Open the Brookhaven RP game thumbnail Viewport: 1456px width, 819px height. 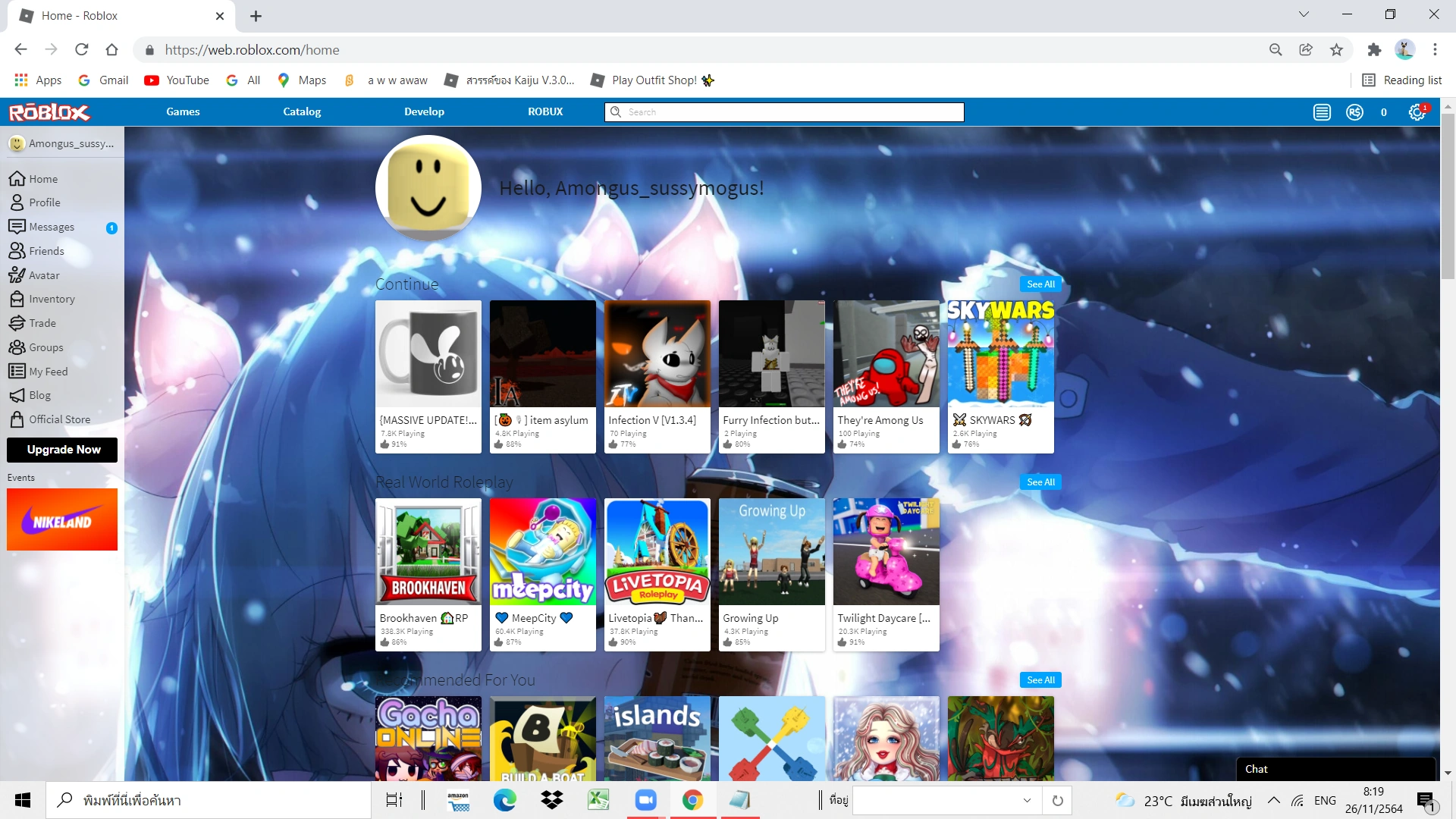(428, 551)
